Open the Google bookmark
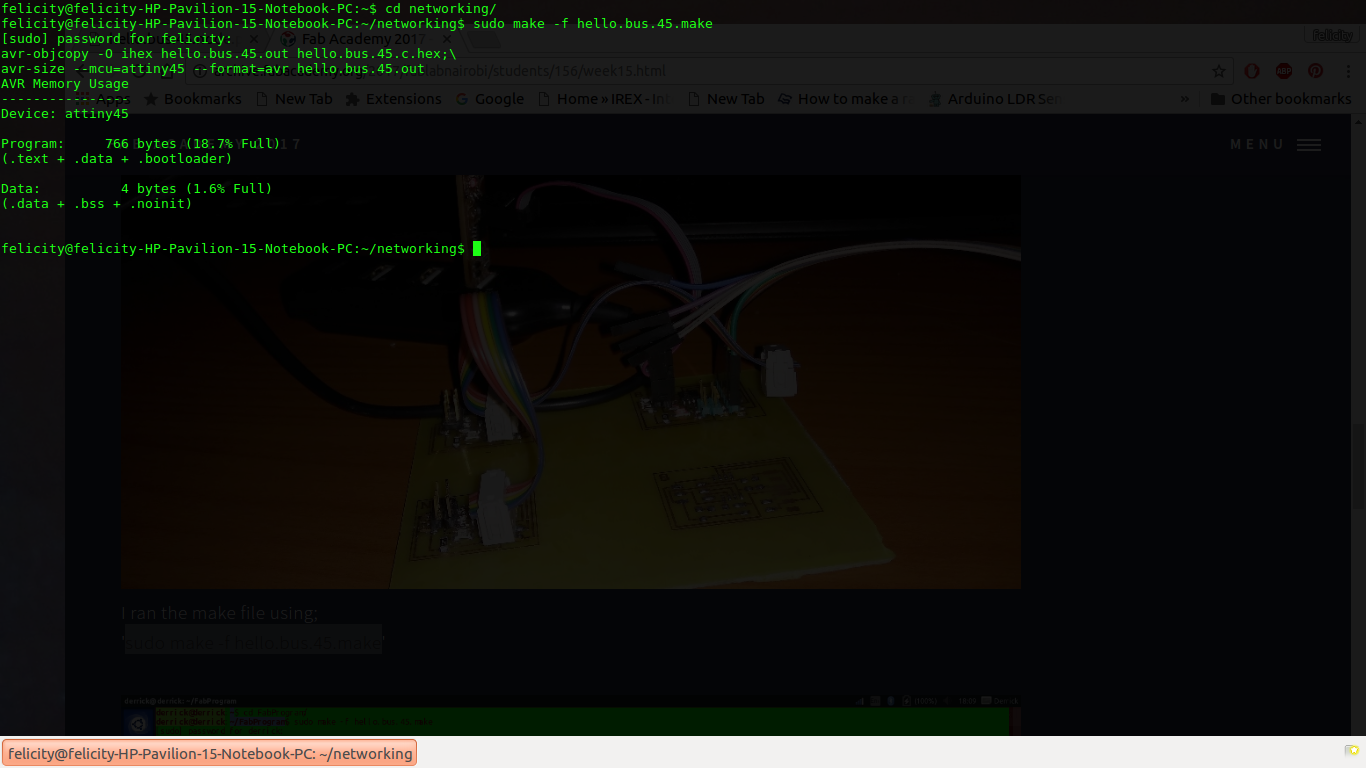This screenshot has height=768, width=1366. coord(490,99)
